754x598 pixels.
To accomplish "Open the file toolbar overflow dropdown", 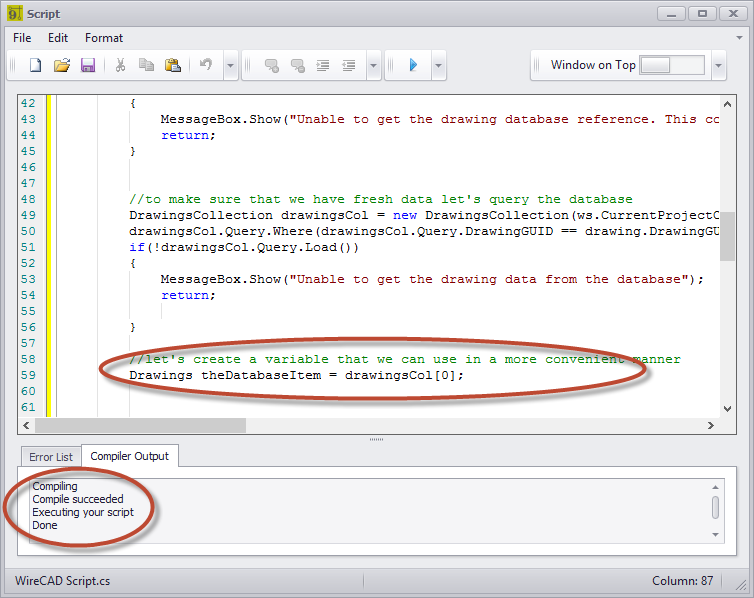I will (x=230, y=65).
